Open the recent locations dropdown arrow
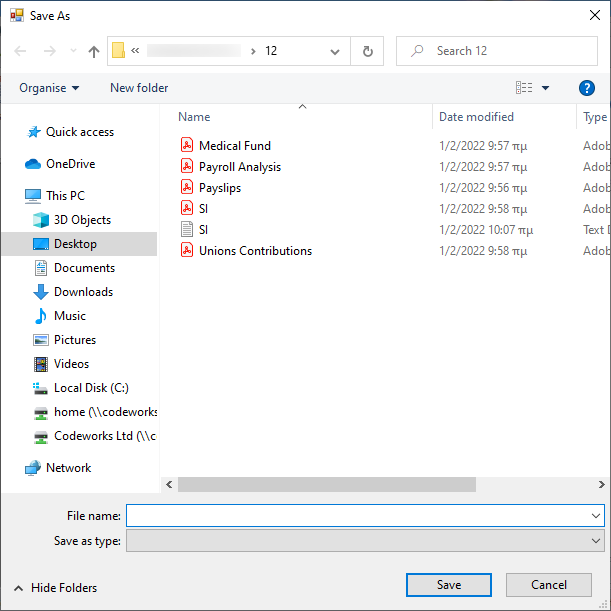The image size is (611, 611). [x=73, y=51]
